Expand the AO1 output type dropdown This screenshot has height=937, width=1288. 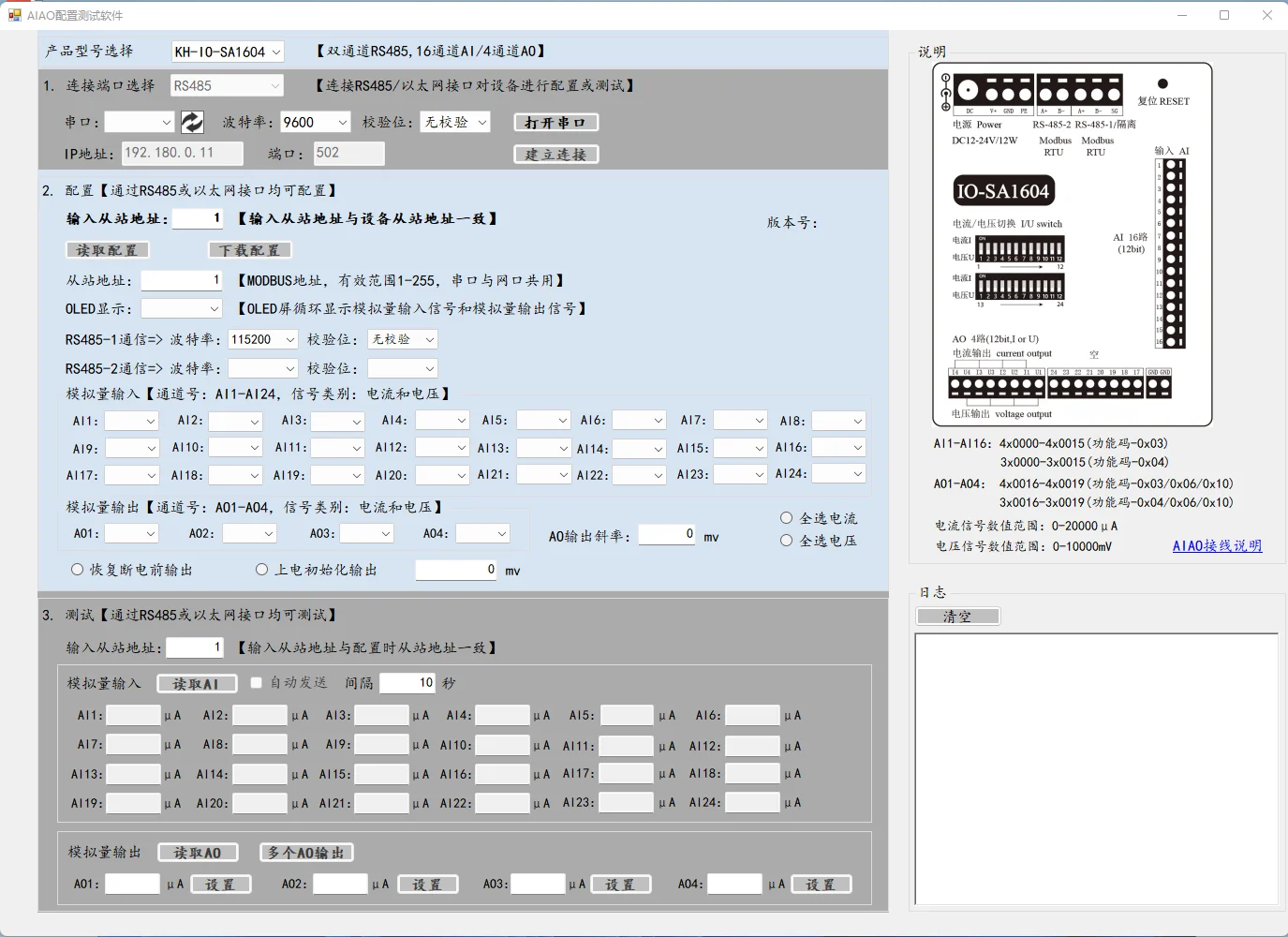pos(131,533)
